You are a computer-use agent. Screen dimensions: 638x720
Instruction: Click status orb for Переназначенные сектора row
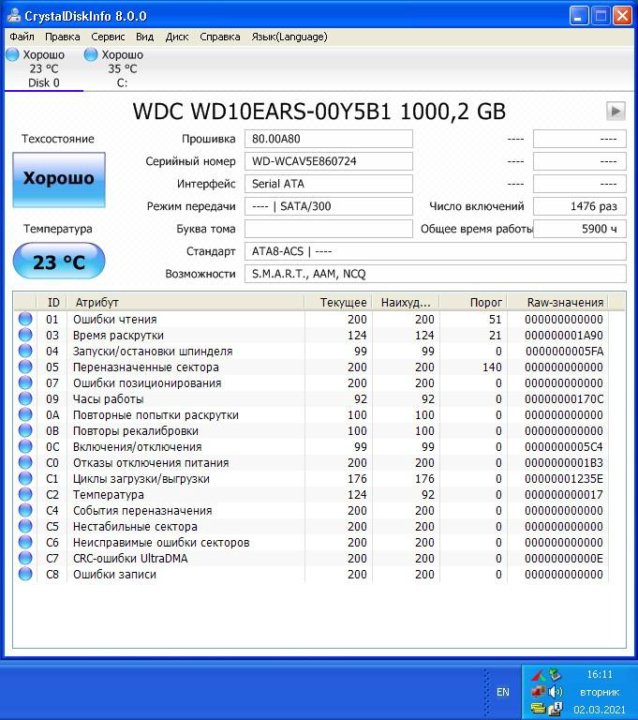(25, 367)
